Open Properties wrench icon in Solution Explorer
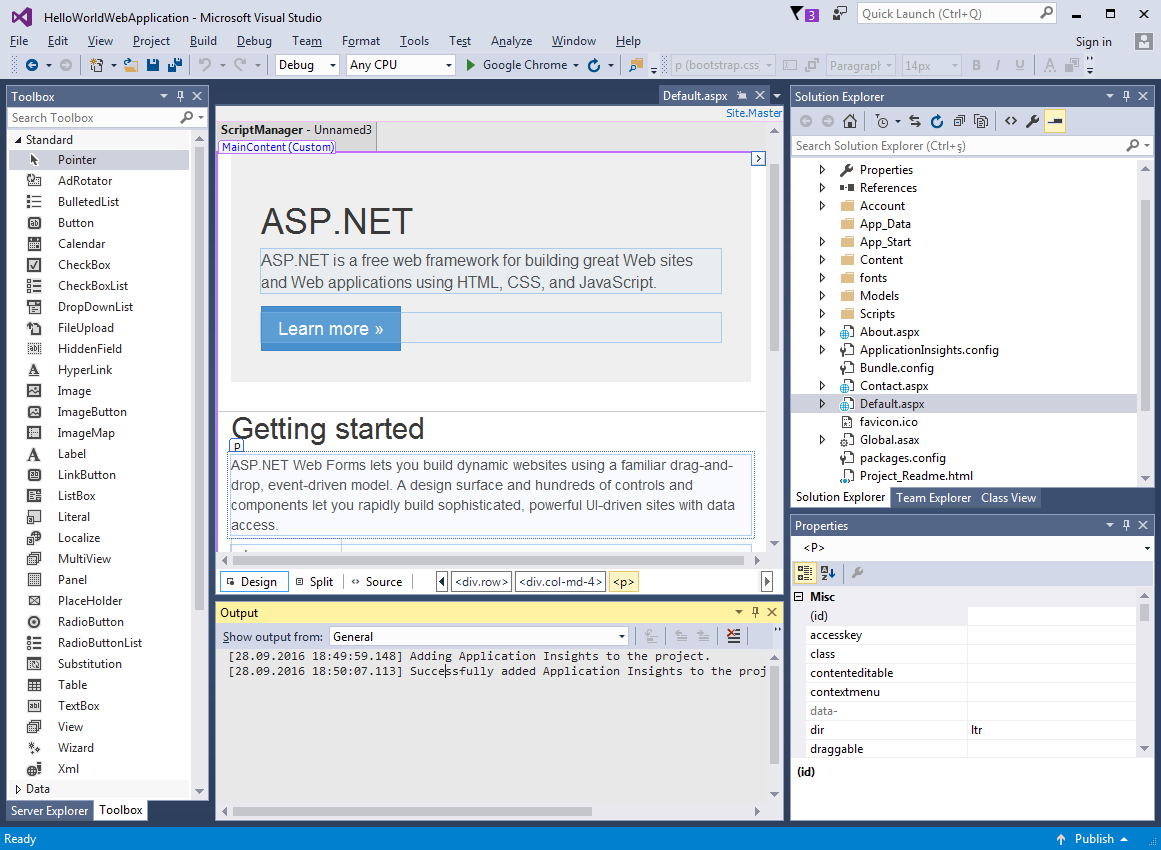 (1033, 121)
